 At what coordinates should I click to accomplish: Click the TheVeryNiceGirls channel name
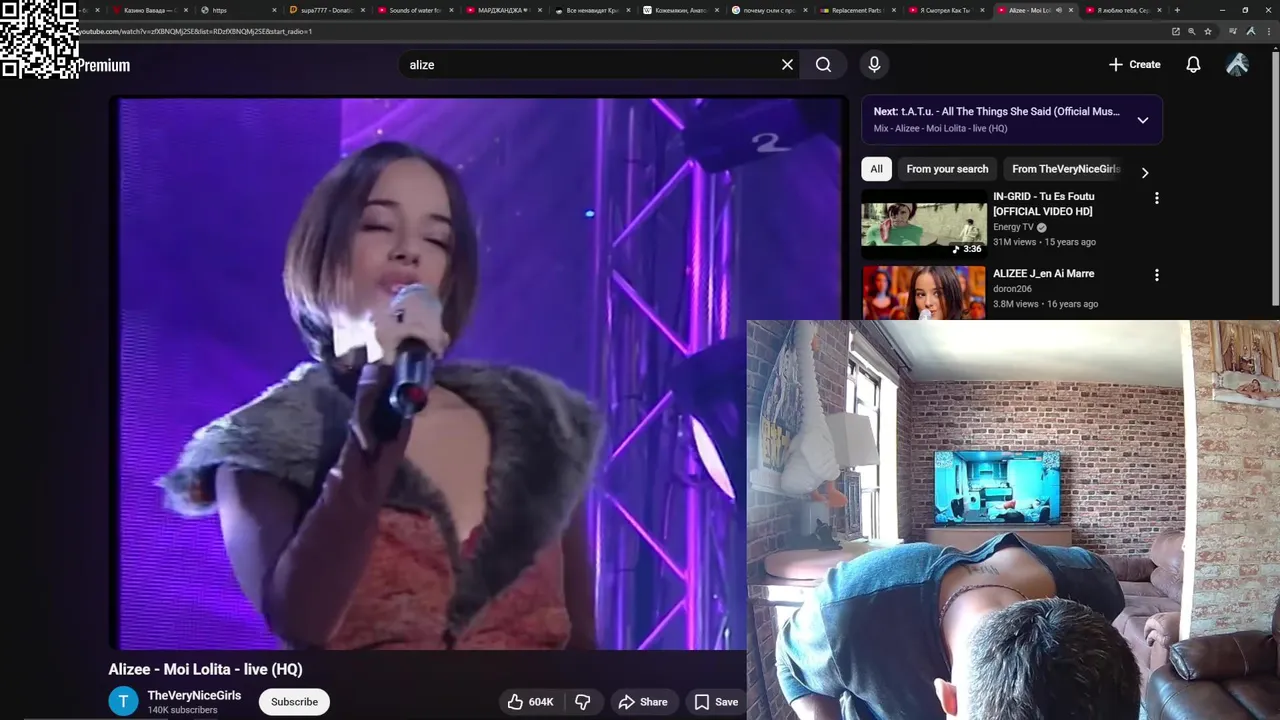(194, 695)
